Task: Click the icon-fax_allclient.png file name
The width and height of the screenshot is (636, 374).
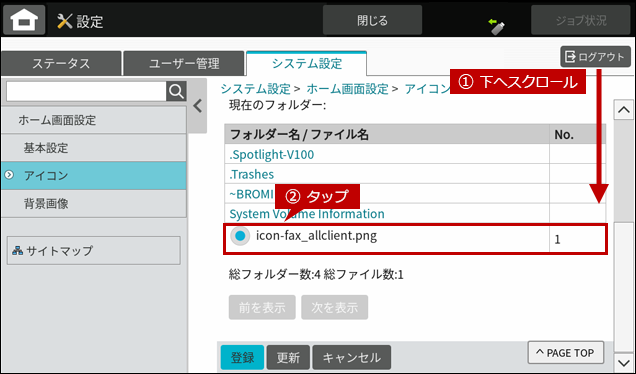Action: click(x=316, y=236)
